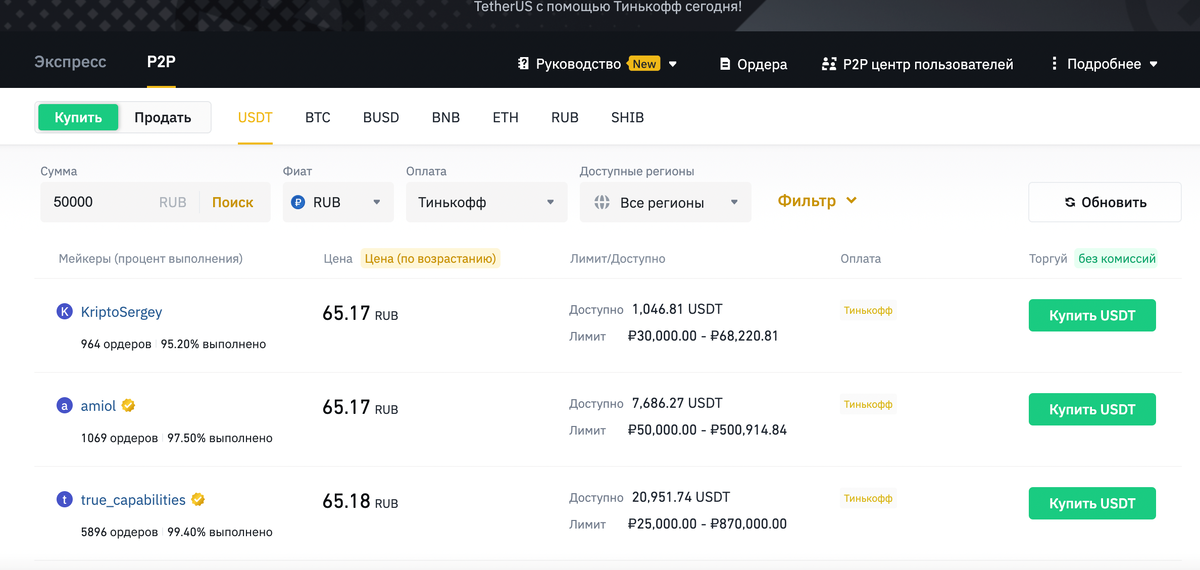Click the Мейкеры (процент выполнения) column header
Viewport: 1200px width, 570px height.
[x=150, y=258]
